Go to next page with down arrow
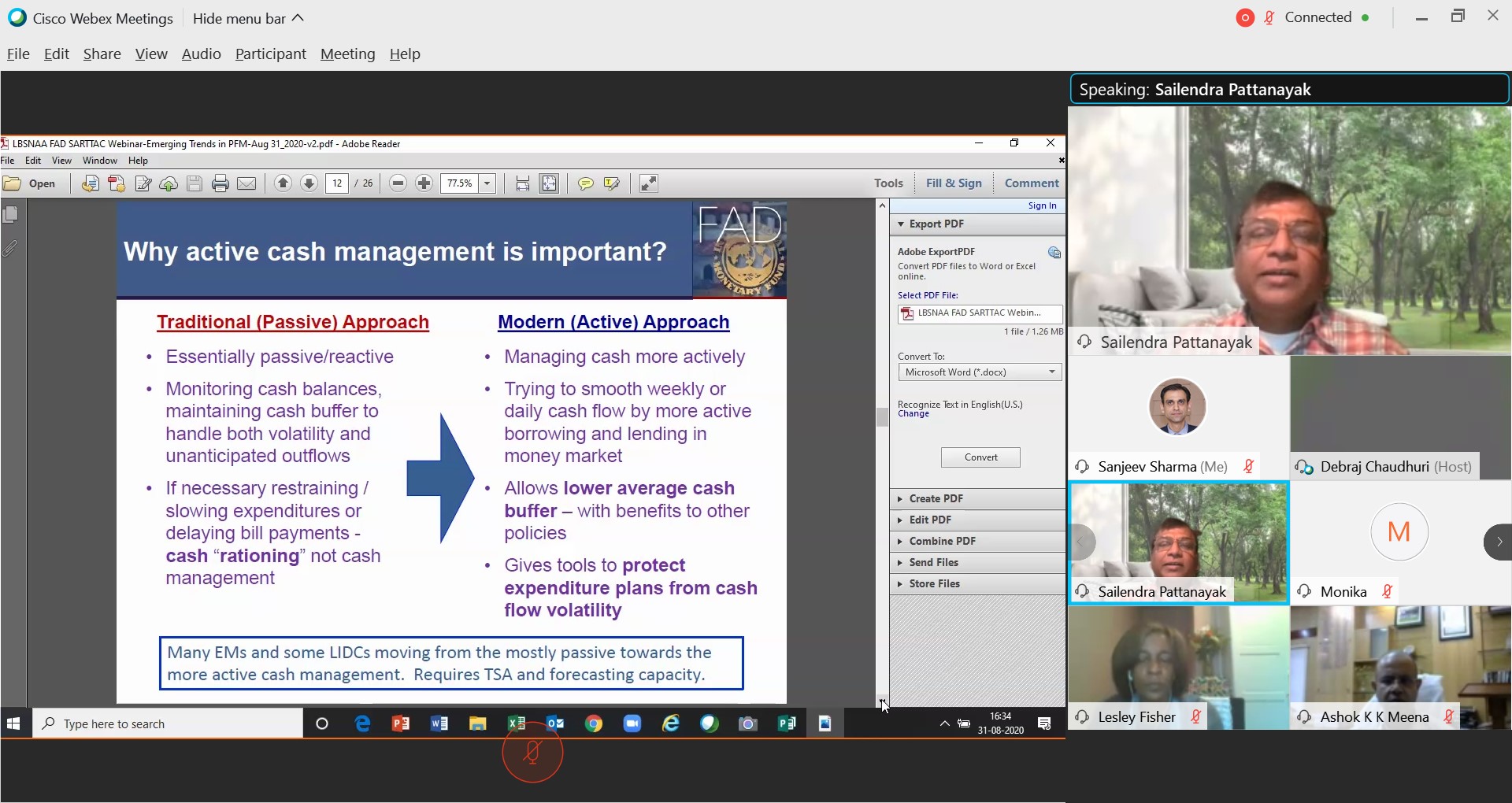1512x803 pixels. pos(309,183)
